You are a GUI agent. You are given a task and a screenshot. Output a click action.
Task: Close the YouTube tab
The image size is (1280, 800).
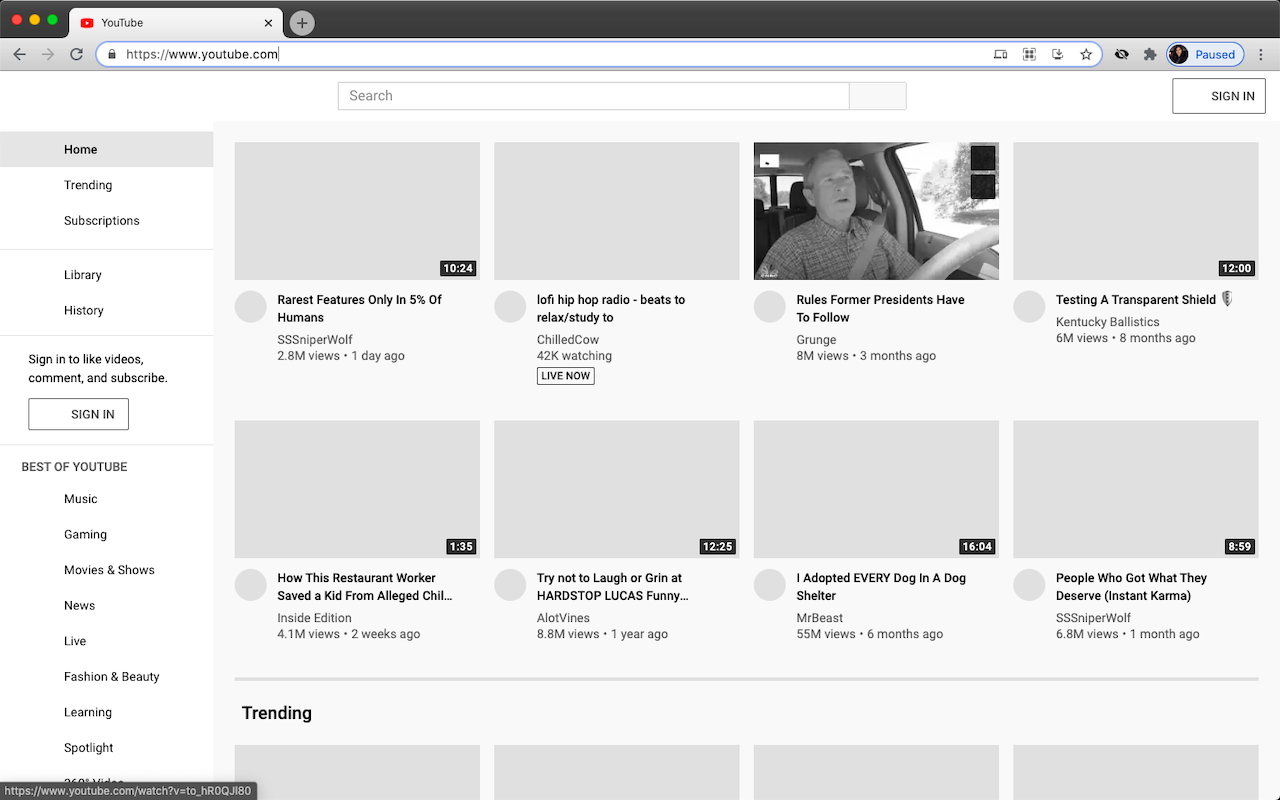[x=268, y=23]
